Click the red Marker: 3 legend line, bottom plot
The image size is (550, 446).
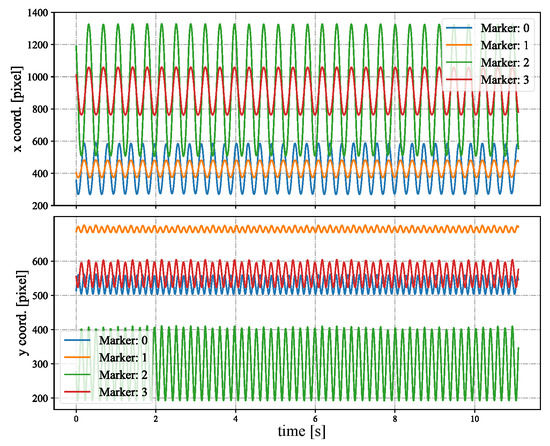coord(78,392)
